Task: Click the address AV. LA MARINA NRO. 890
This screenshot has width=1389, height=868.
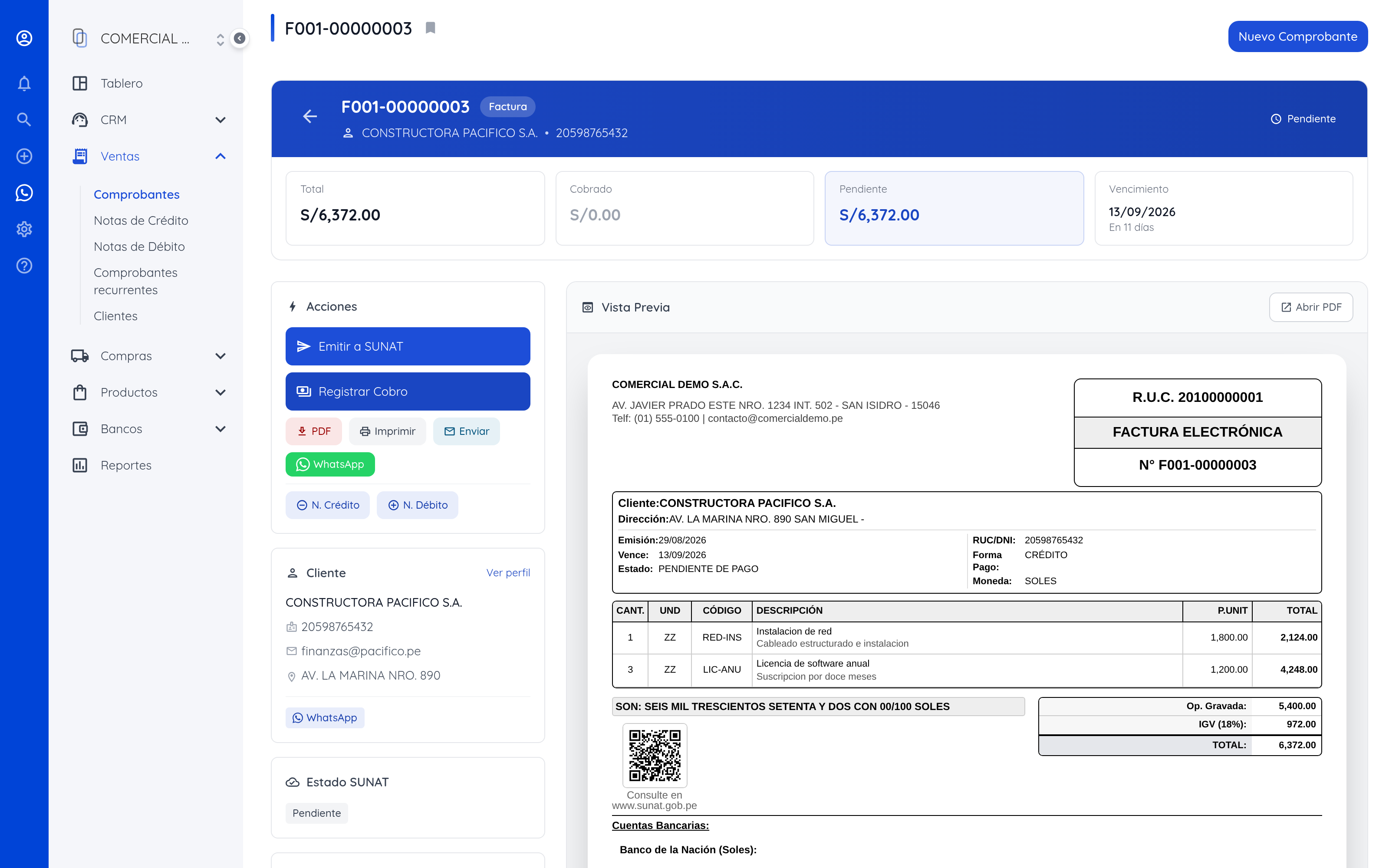Action: point(371,676)
